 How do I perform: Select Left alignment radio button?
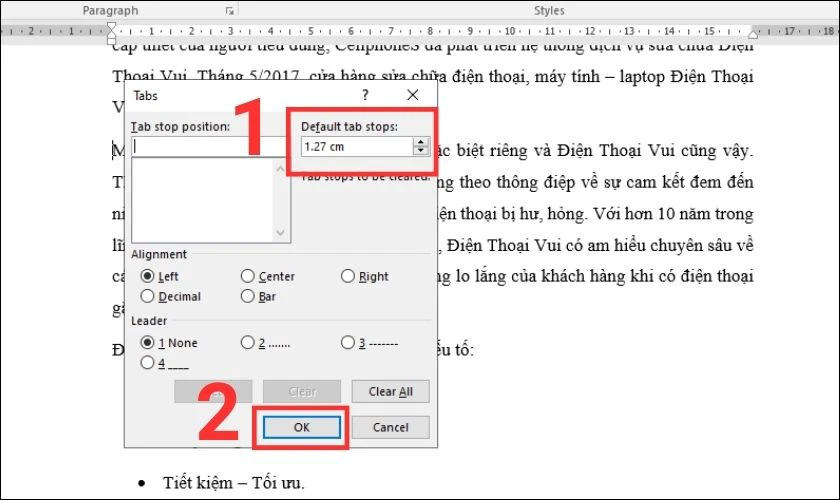147,276
